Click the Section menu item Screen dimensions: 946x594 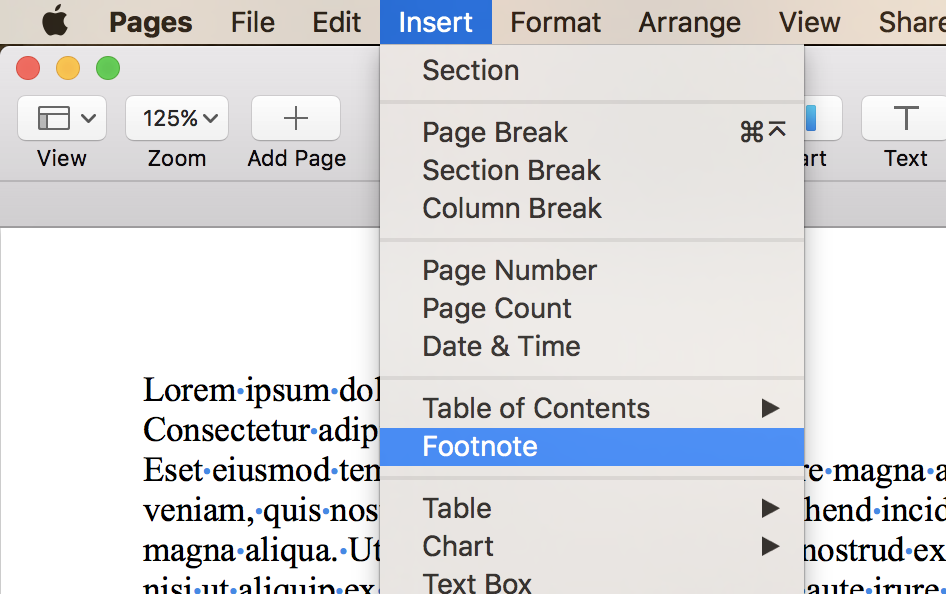(470, 70)
